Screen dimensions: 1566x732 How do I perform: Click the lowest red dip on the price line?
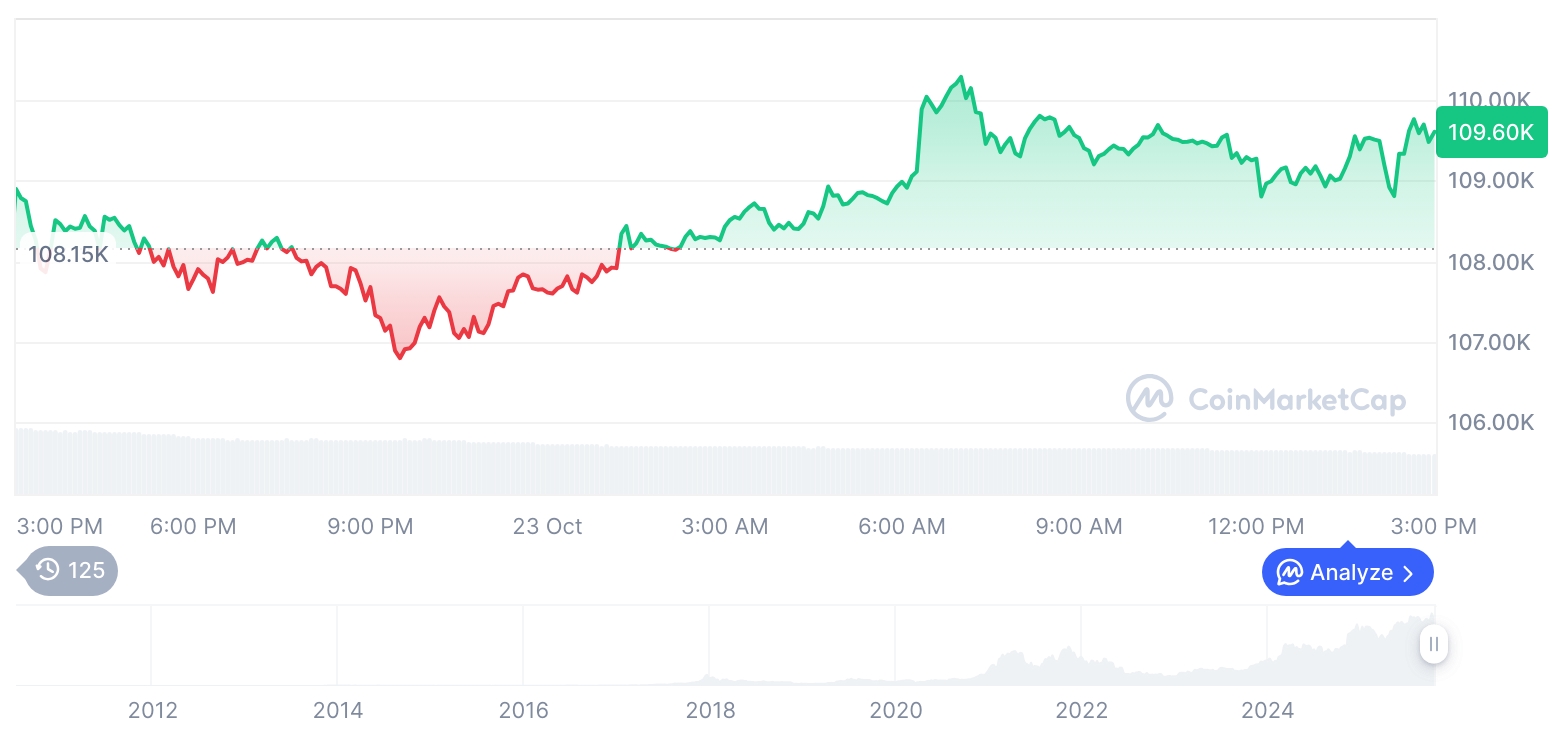pyautogui.click(x=400, y=357)
